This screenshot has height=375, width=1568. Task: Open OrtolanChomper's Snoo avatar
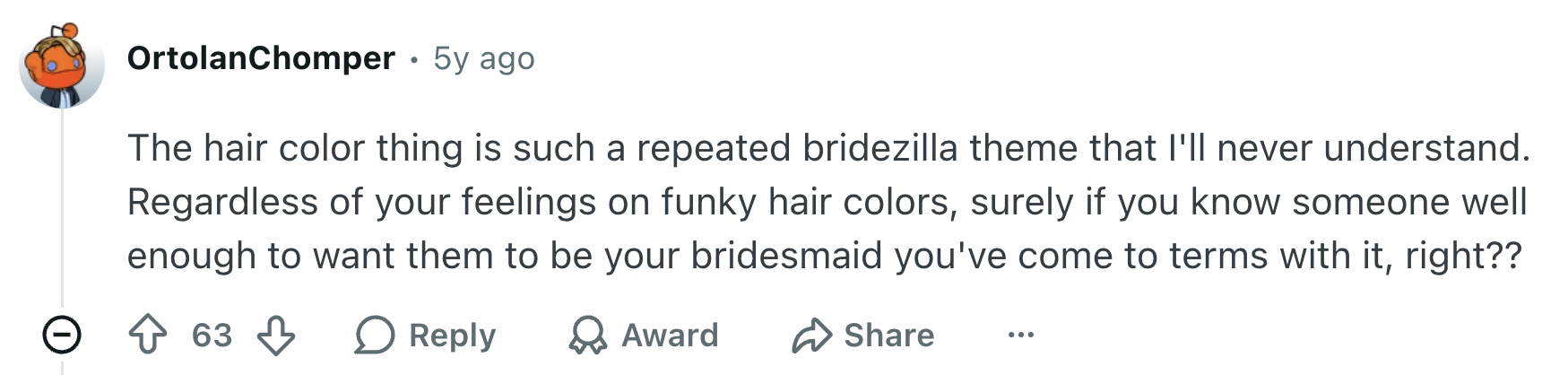[62, 65]
